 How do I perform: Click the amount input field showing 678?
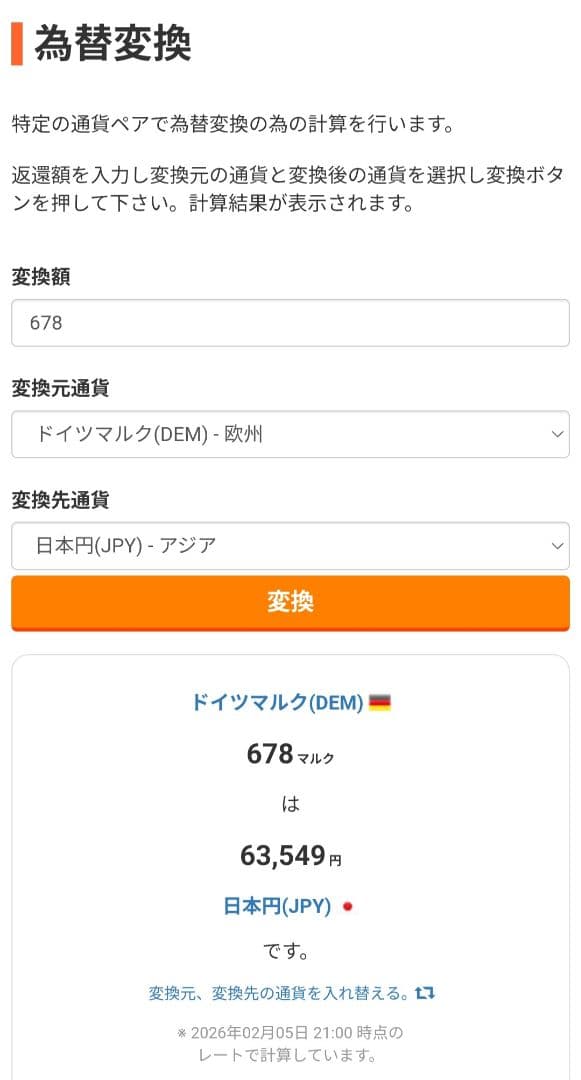[290, 322]
